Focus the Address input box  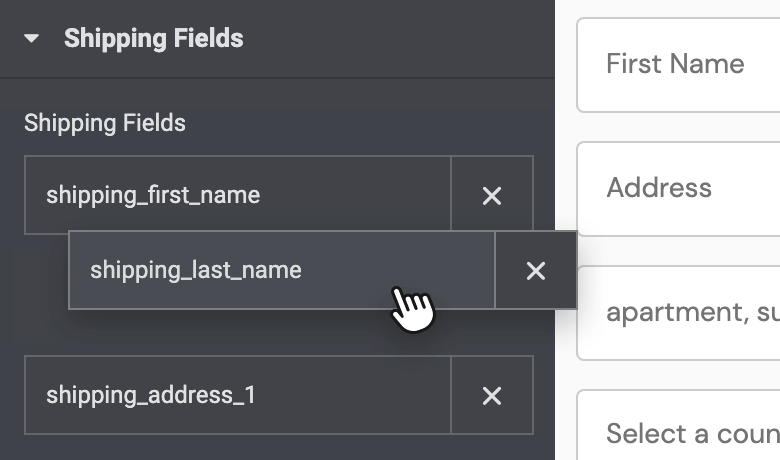coord(678,189)
